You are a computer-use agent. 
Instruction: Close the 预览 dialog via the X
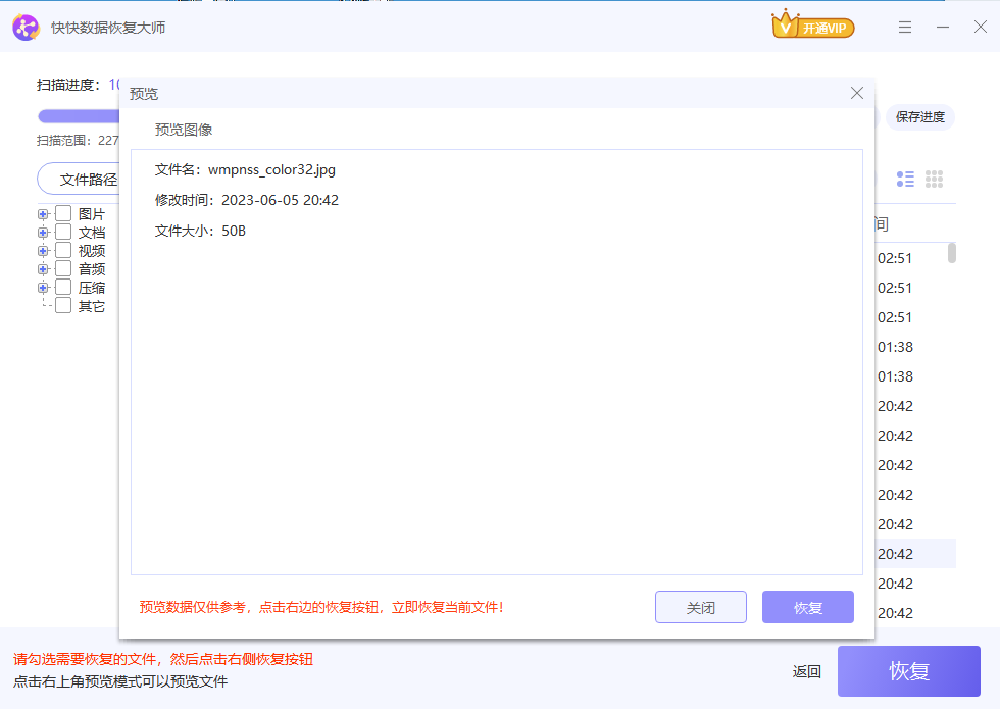click(x=856, y=93)
